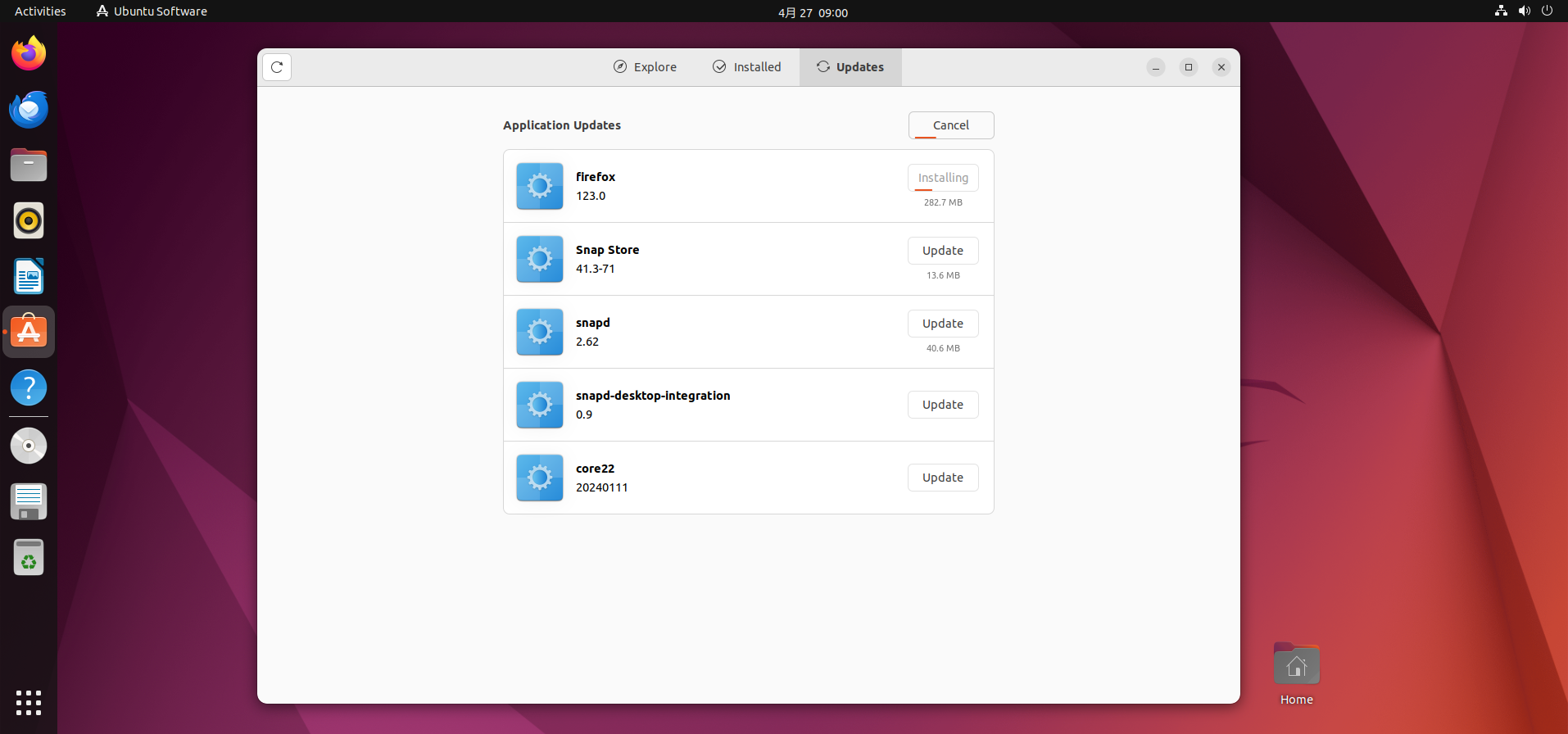This screenshot has width=1568, height=734.
Task: Launch Thunderbird Mail from the dock
Action: click(x=29, y=109)
